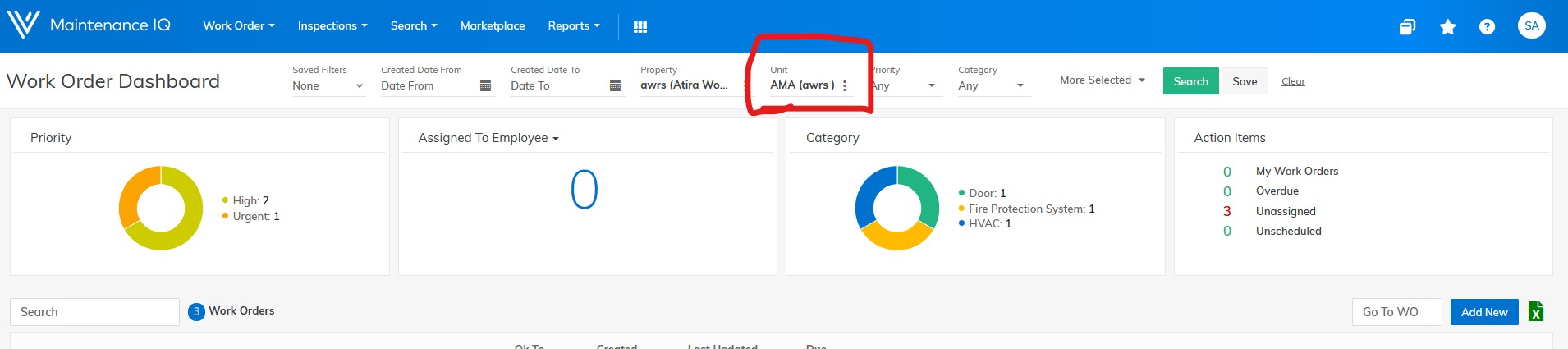
Task: Open the Reports menu
Action: (x=574, y=26)
